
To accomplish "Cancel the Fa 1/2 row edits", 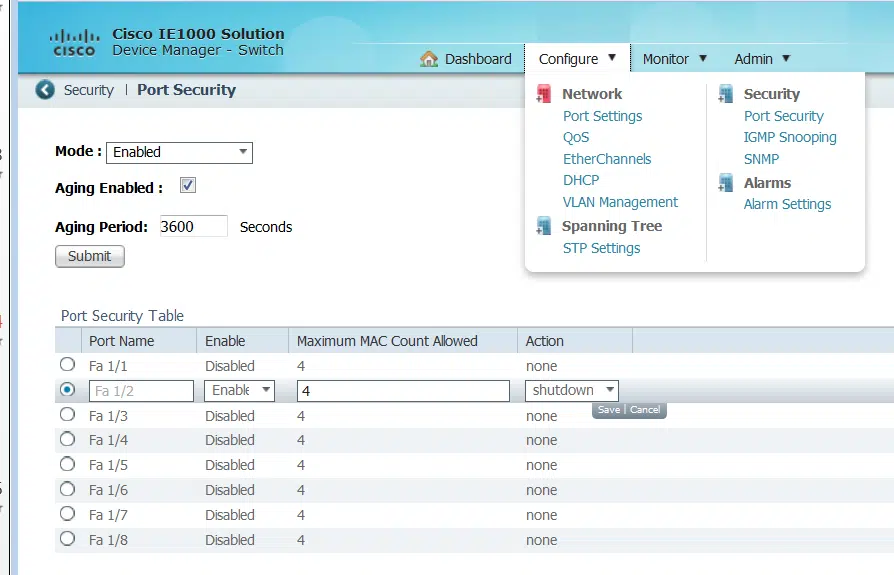I will coord(645,410).
